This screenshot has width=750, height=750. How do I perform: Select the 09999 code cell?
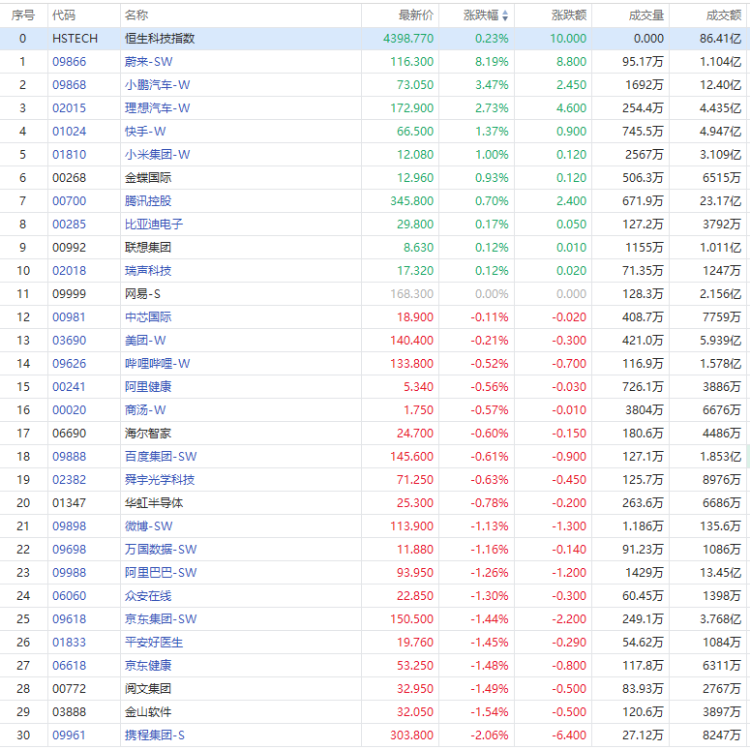point(69,294)
